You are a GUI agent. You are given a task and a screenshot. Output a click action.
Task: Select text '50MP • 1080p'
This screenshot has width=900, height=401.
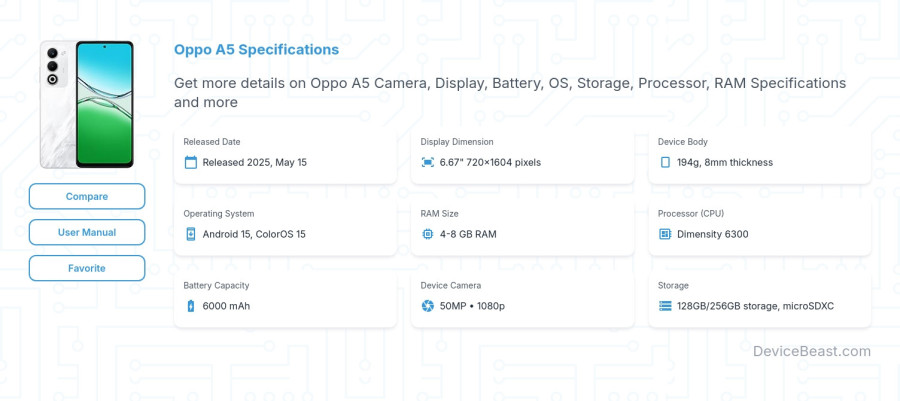click(x=472, y=306)
